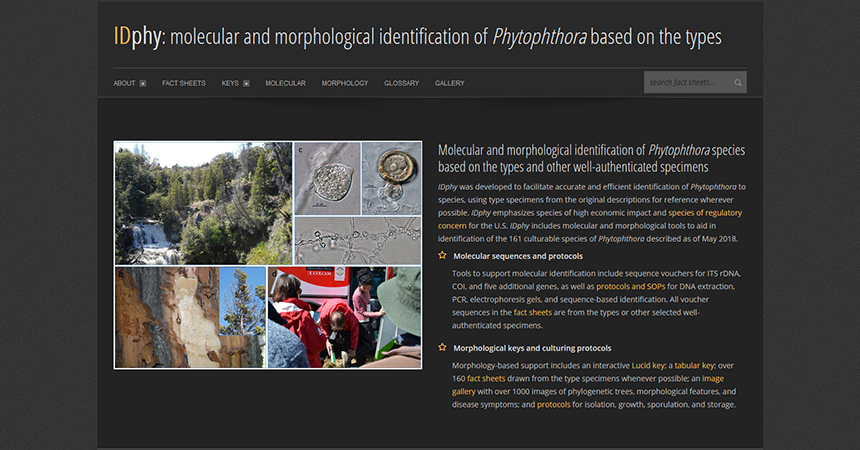Open the tabular key link

[x=694, y=365]
